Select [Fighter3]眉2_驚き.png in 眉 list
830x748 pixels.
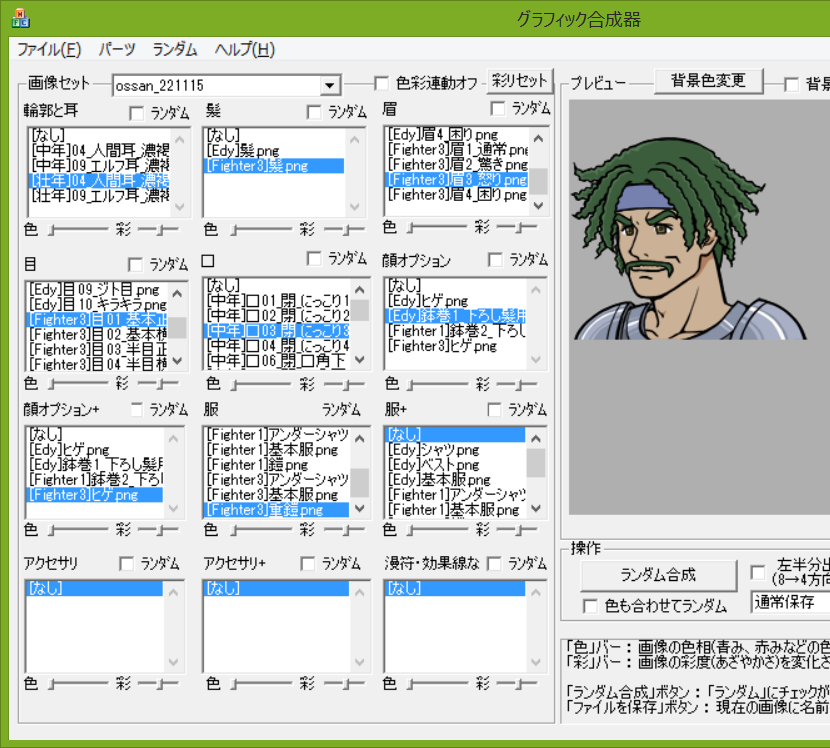pos(457,165)
